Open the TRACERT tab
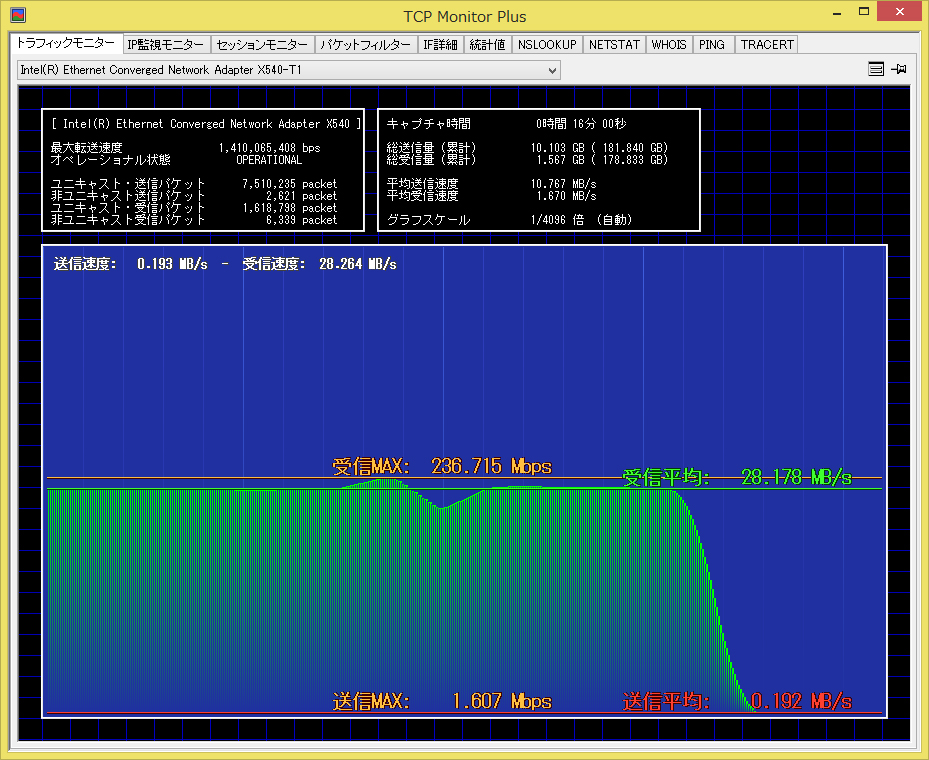 (x=767, y=45)
